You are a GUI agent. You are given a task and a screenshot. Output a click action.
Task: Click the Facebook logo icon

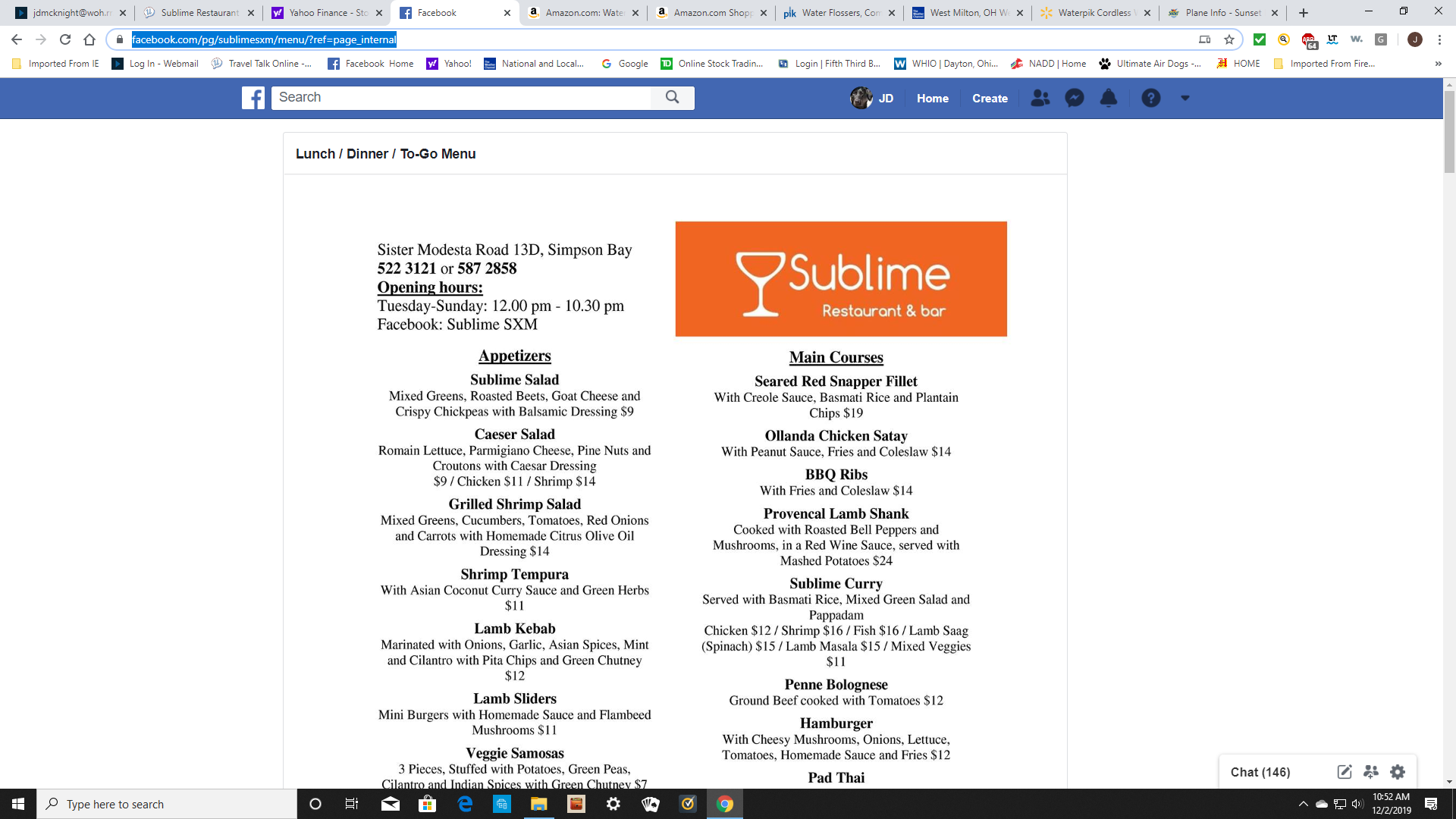click(253, 98)
